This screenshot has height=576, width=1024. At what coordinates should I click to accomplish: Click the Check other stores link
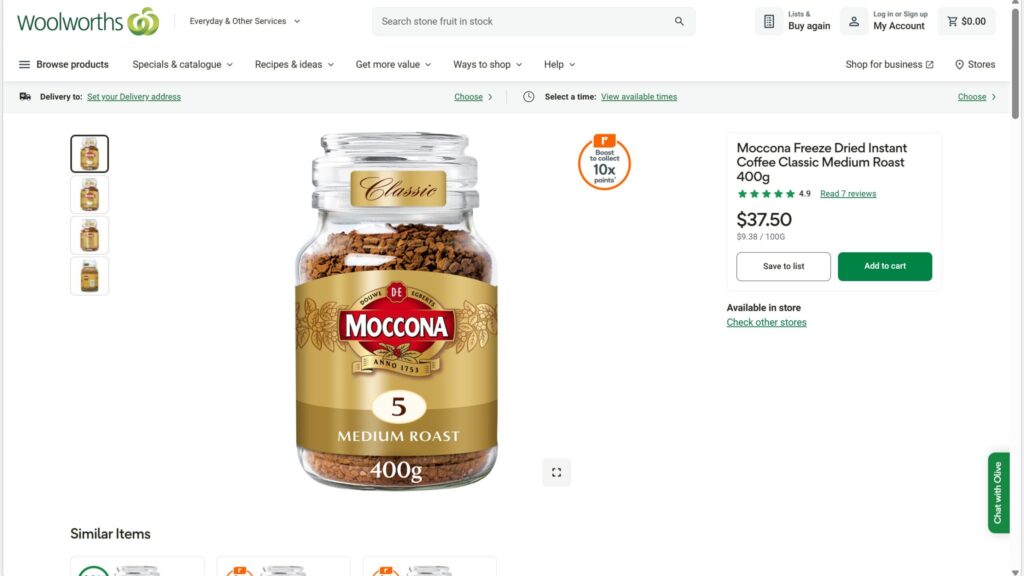click(x=766, y=322)
